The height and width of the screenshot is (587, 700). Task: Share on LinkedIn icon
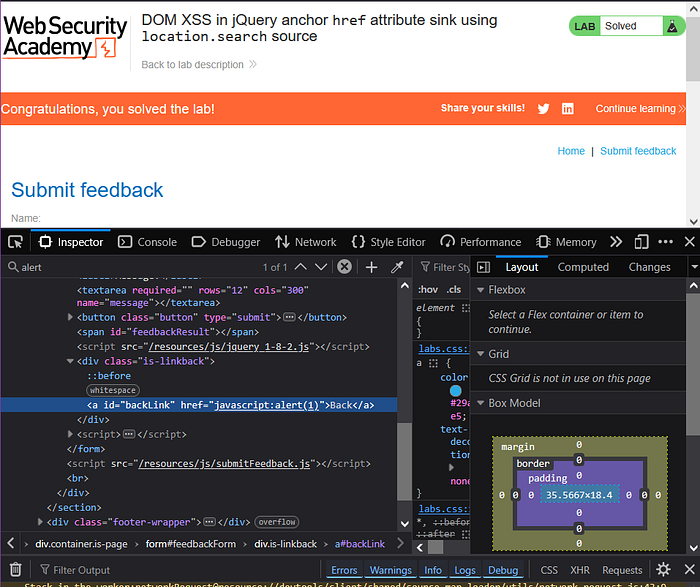(567, 108)
